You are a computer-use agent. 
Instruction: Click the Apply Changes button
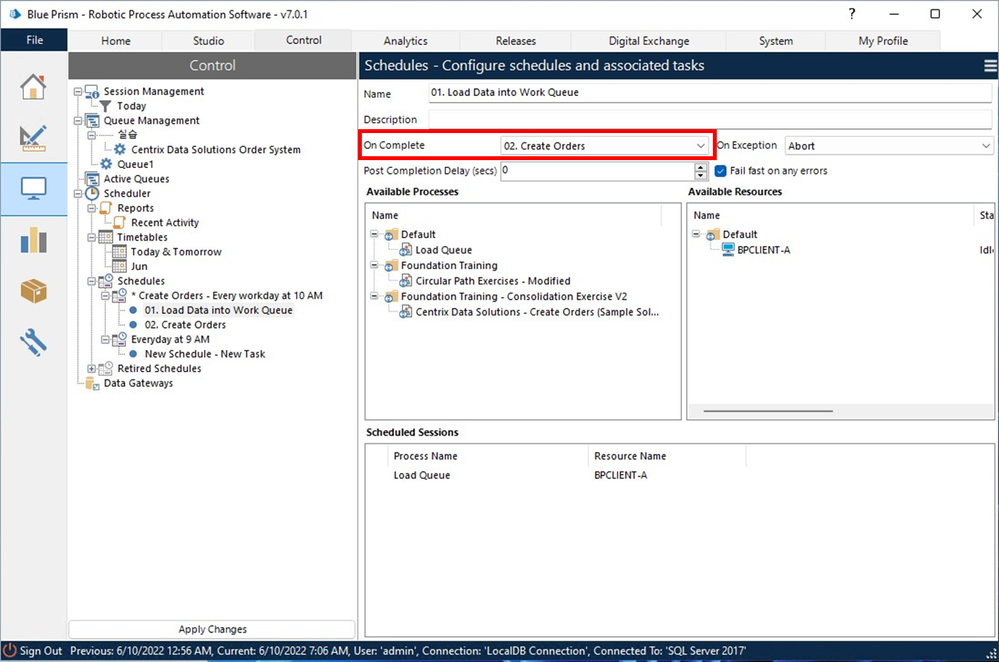pos(212,629)
